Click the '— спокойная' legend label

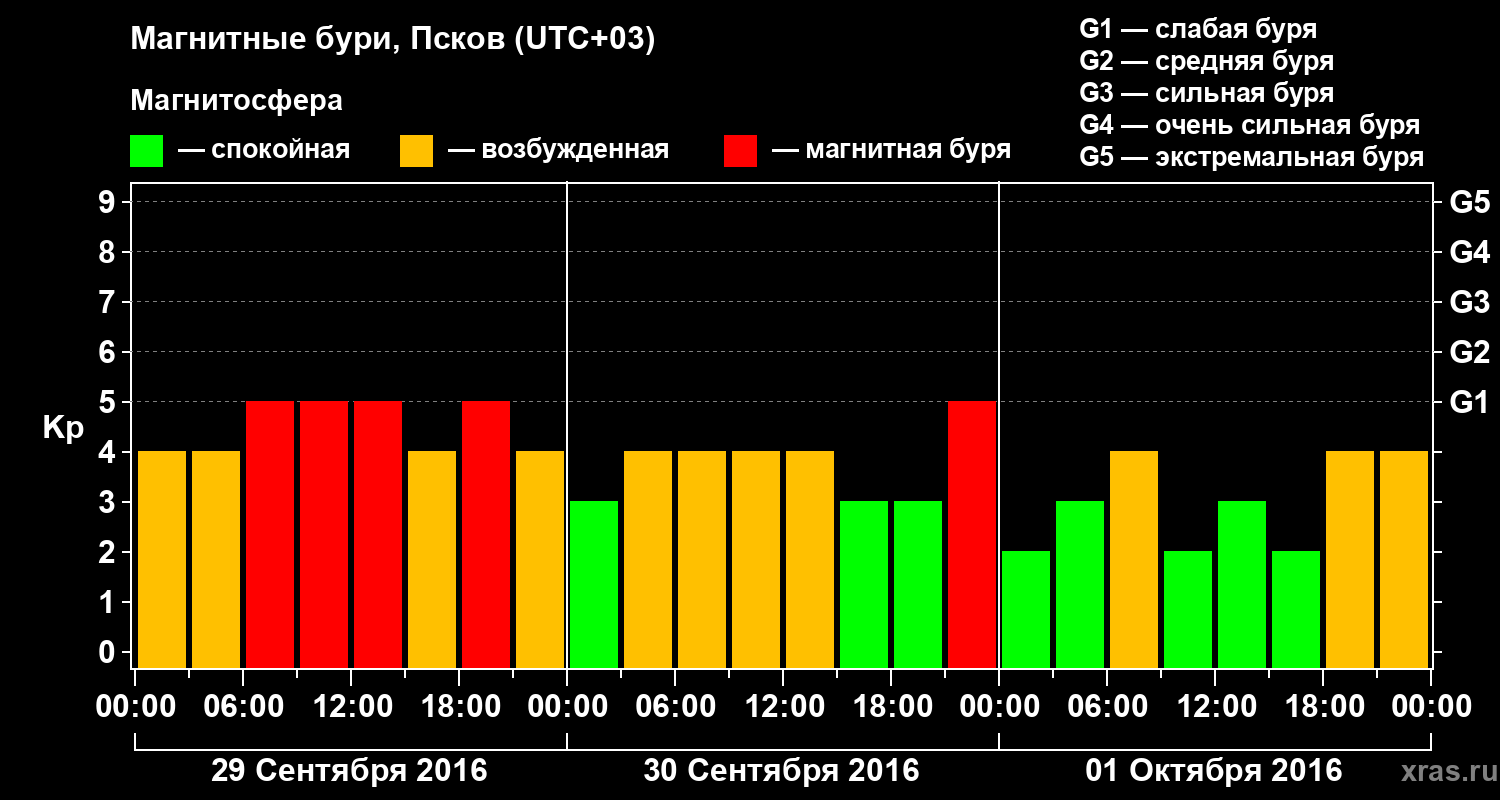point(264,150)
